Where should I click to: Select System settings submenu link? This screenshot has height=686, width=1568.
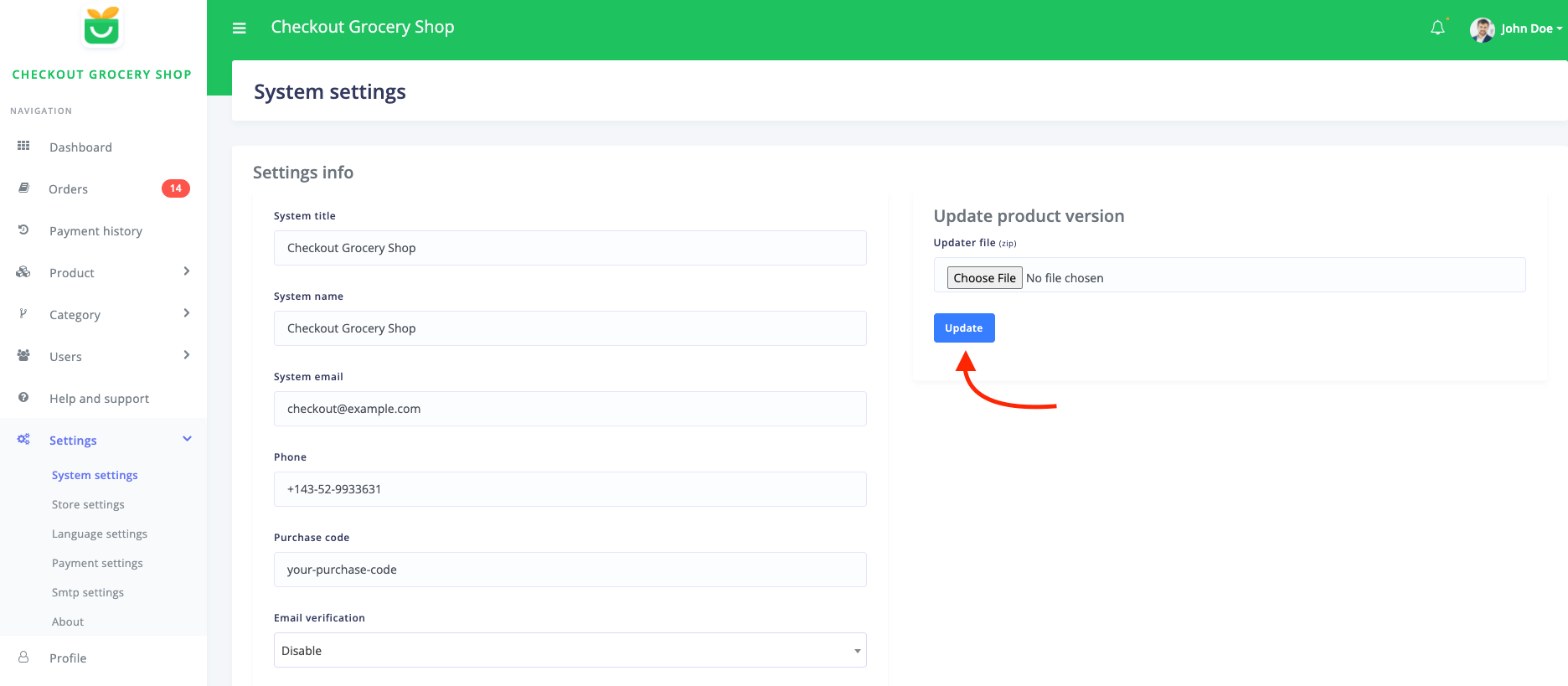point(95,475)
